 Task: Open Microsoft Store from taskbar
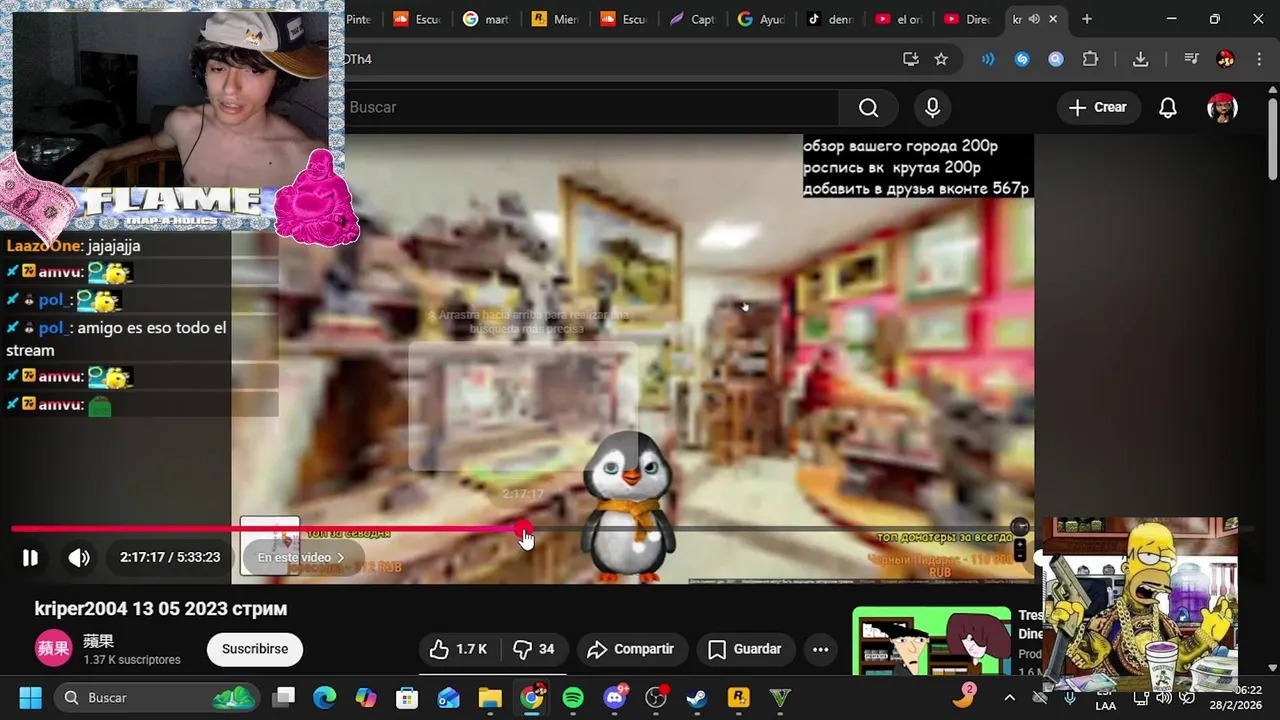406,698
